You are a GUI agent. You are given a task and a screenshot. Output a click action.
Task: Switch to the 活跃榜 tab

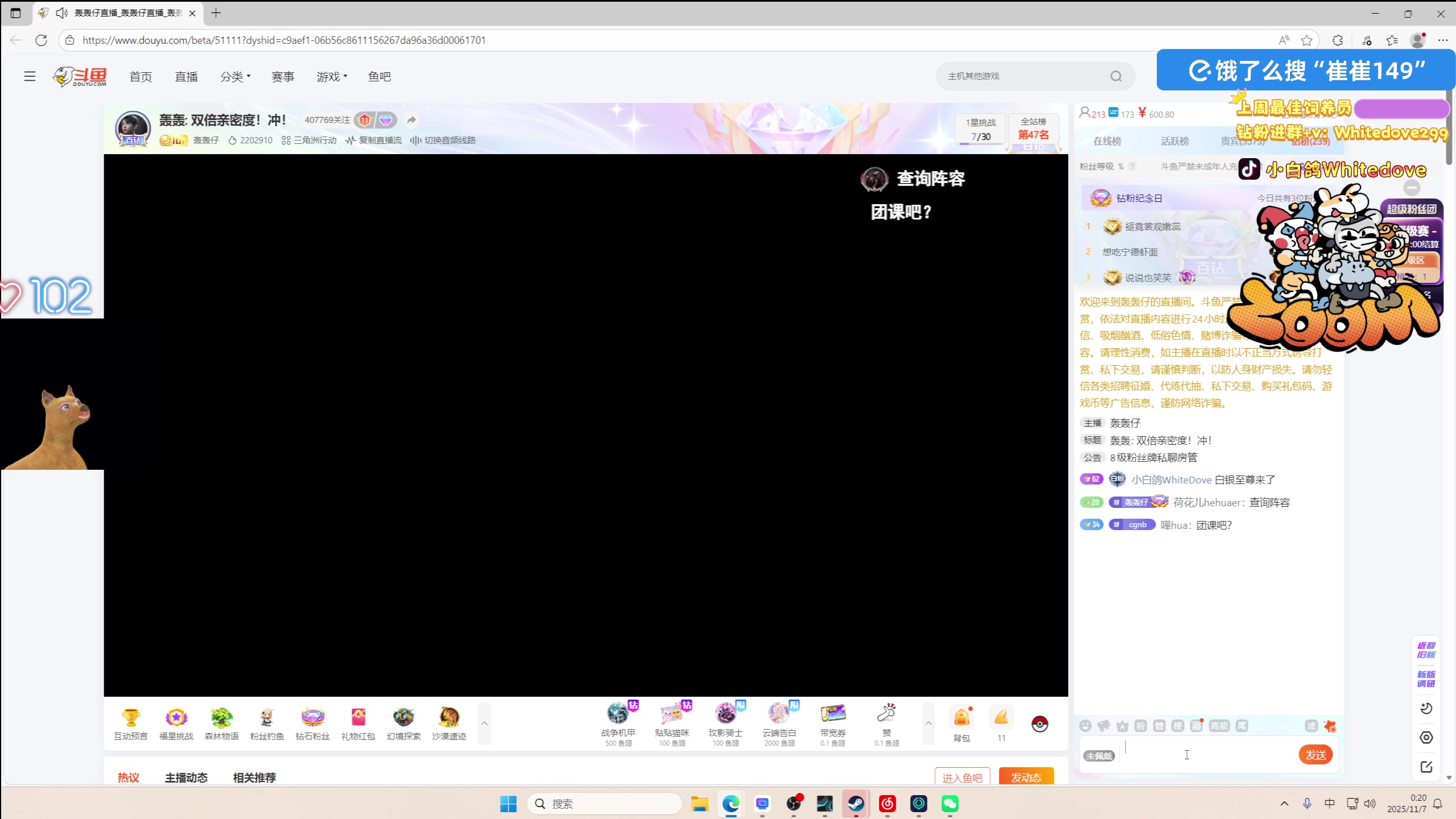click(x=1175, y=141)
